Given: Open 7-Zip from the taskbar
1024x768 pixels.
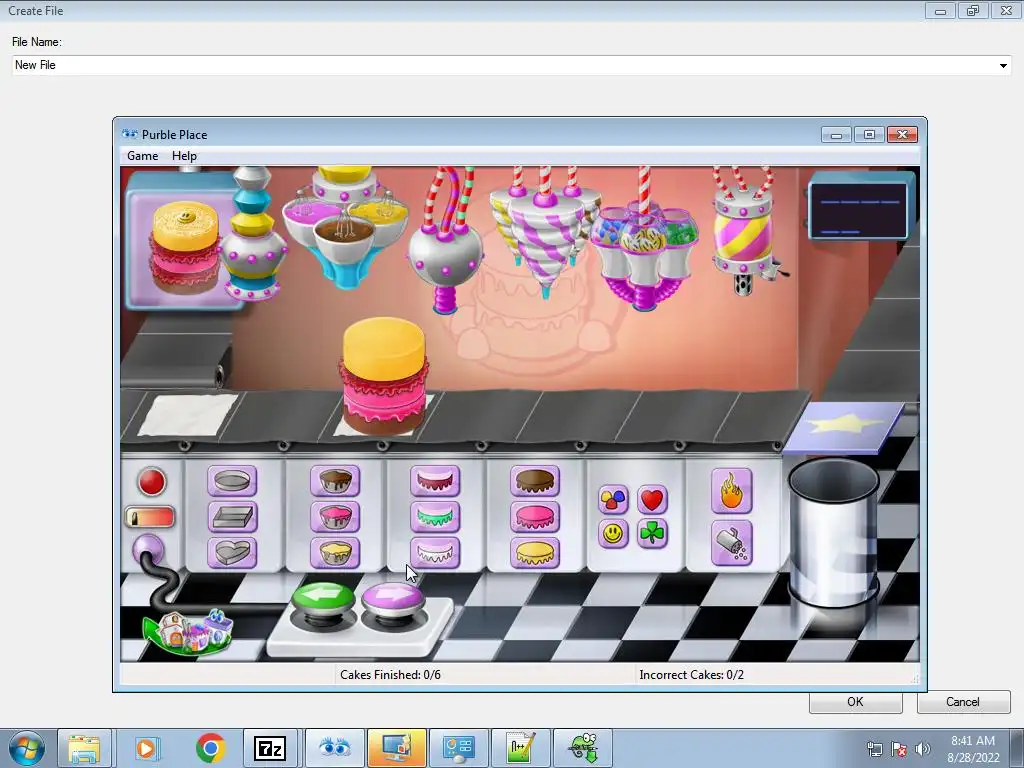Looking at the screenshot, I should pos(270,748).
